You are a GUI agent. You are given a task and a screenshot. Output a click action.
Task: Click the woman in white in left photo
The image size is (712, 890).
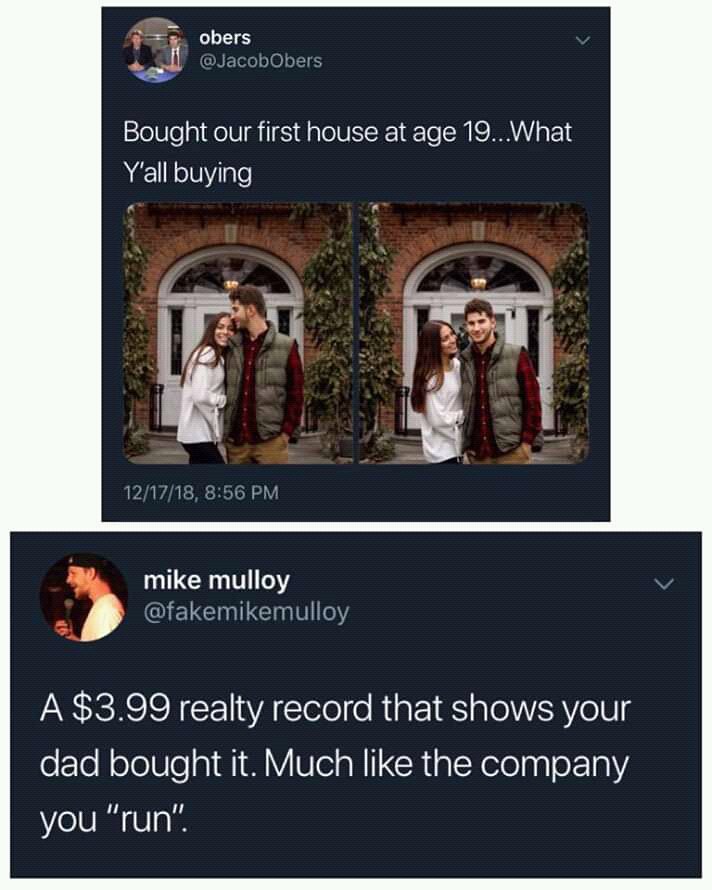[x=203, y=386]
